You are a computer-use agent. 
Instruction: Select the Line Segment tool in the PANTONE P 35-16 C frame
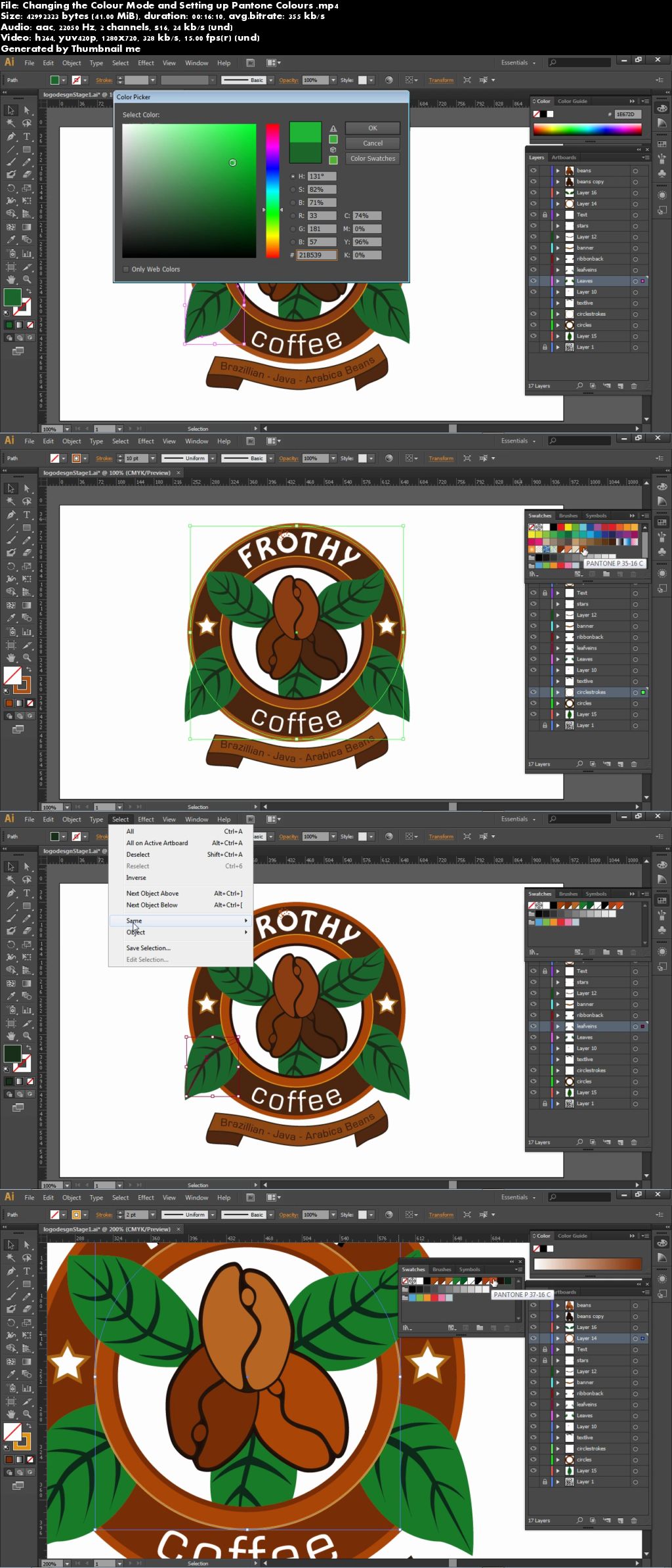pyautogui.click(x=11, y=528)
